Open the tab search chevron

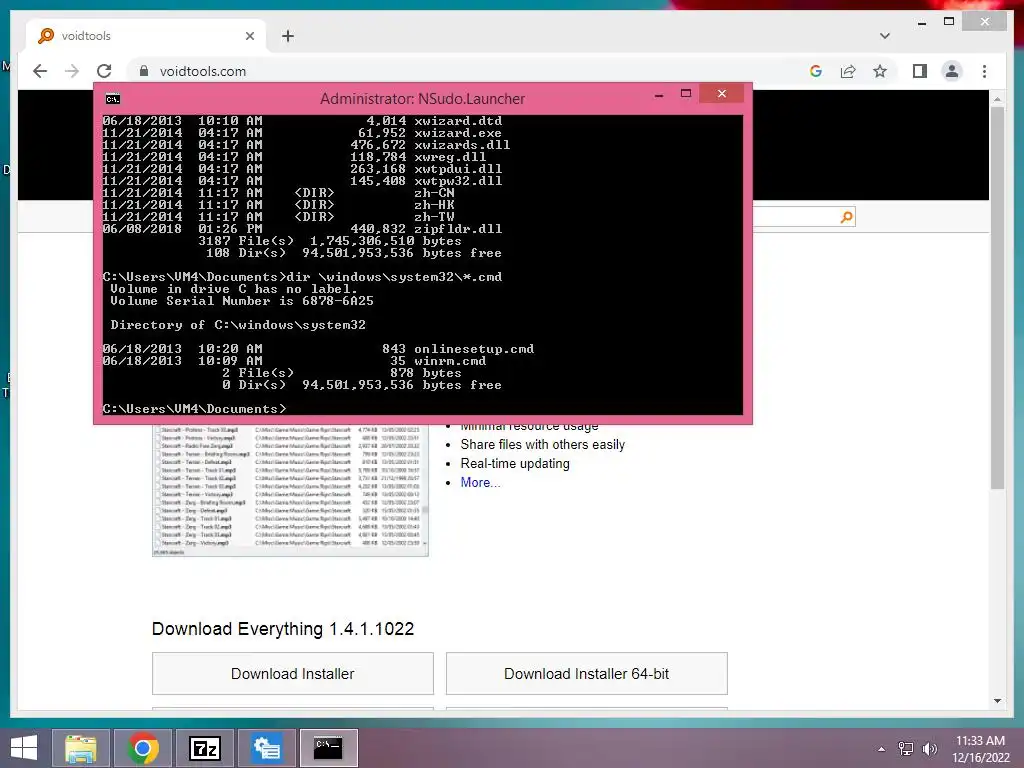[885, 36]
